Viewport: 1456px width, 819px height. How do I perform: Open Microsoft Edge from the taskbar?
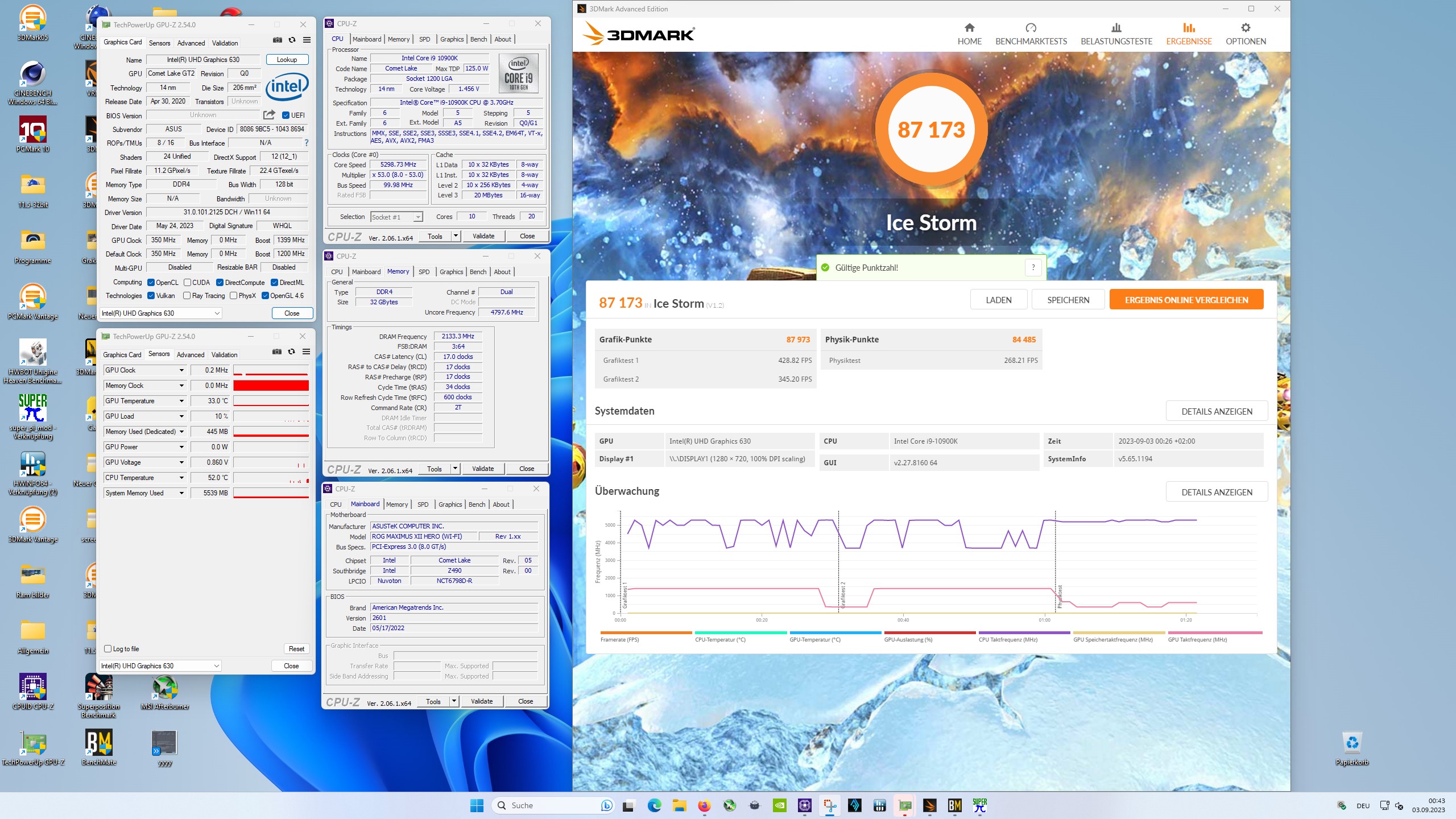[654, 805]
